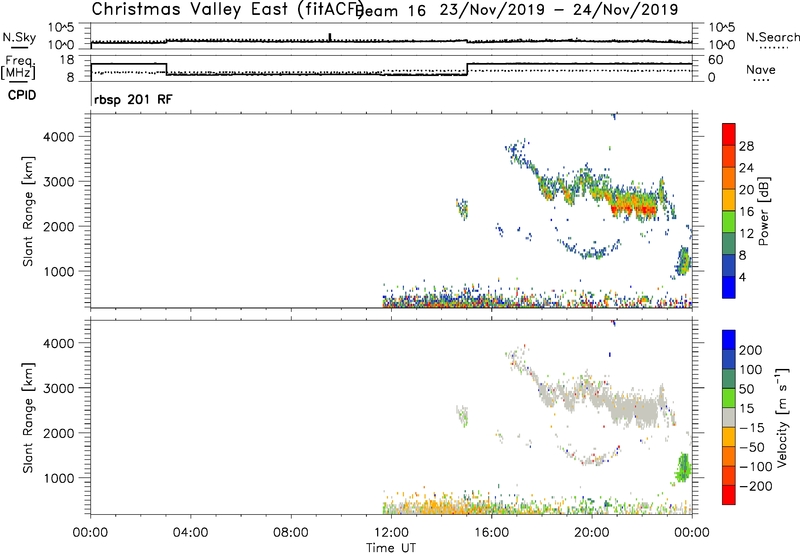Click the 'N.Search' legend label
Screen dimensions: 800x554
click(x=772, y=37)
